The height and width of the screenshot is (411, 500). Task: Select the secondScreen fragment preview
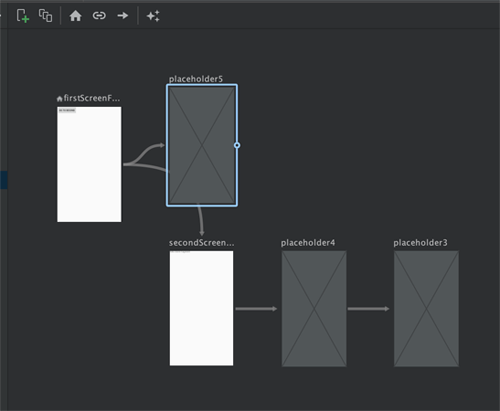pos(201,308)
